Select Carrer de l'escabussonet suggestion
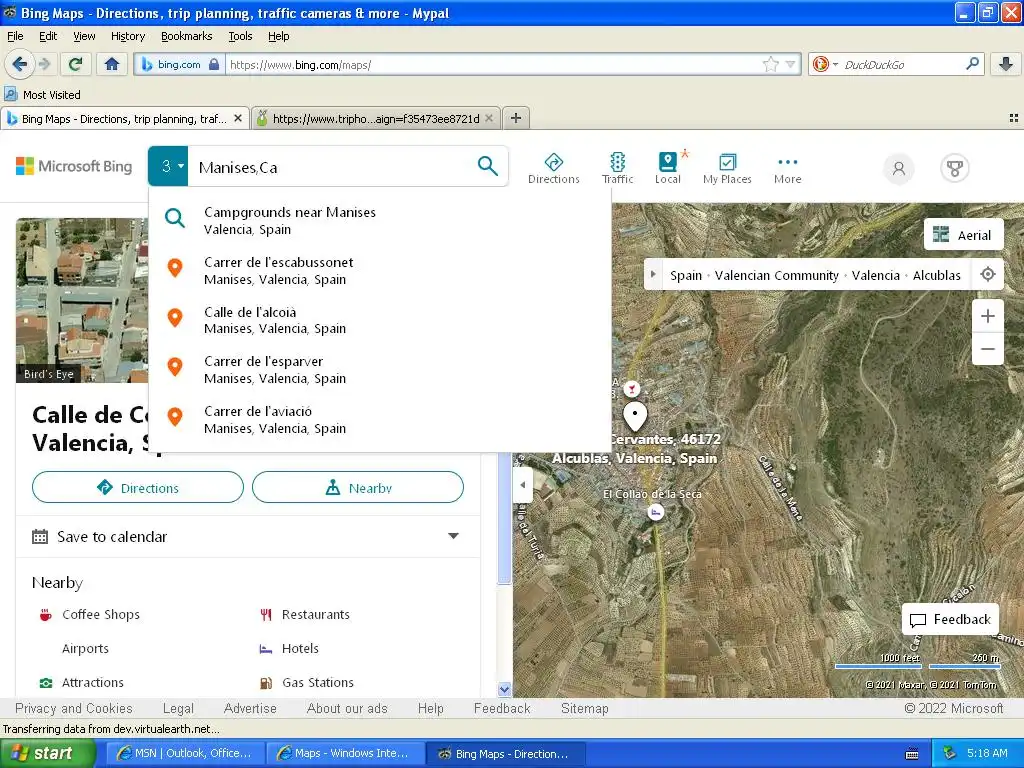The height and width of the screenshot is (768, 1024). (x=380, y=270)
